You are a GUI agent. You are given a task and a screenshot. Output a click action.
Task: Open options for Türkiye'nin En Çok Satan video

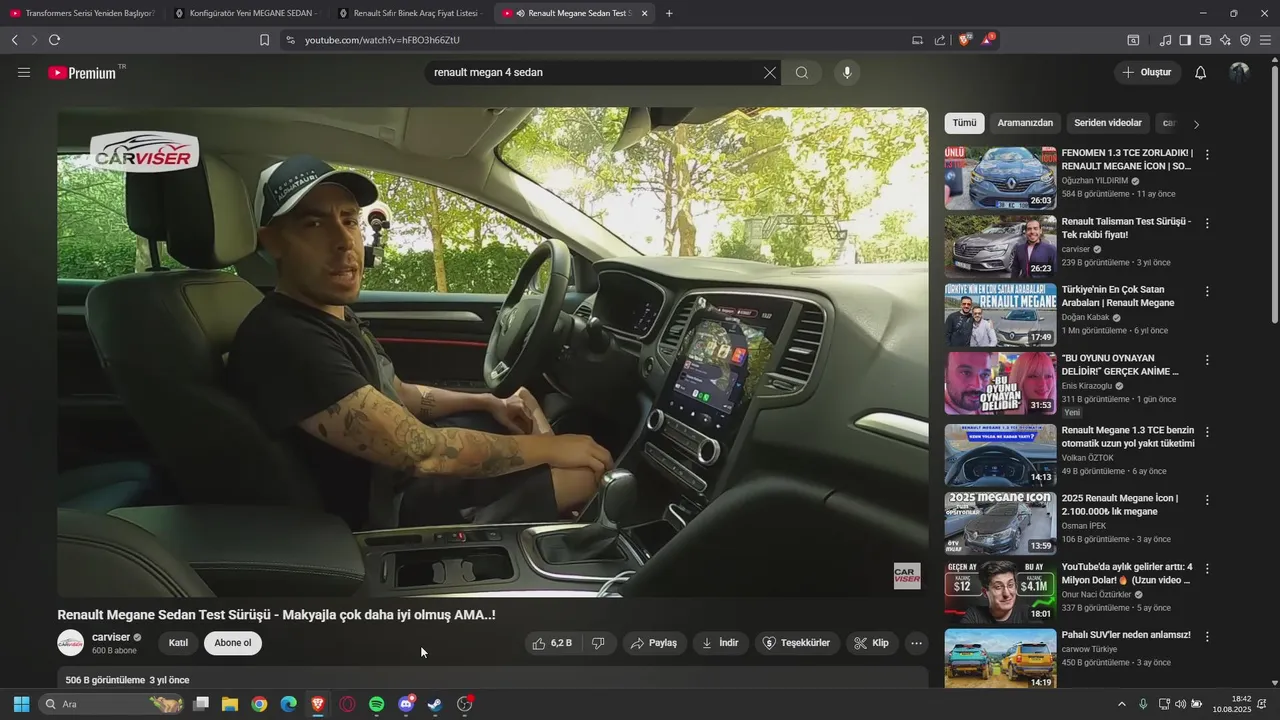pyautogui.click(x=1207, y=291)
